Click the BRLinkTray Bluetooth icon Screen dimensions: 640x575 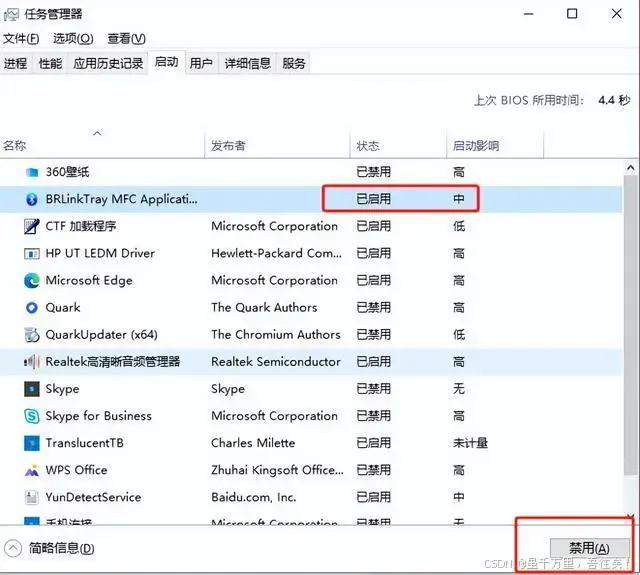tap(32, 199)
